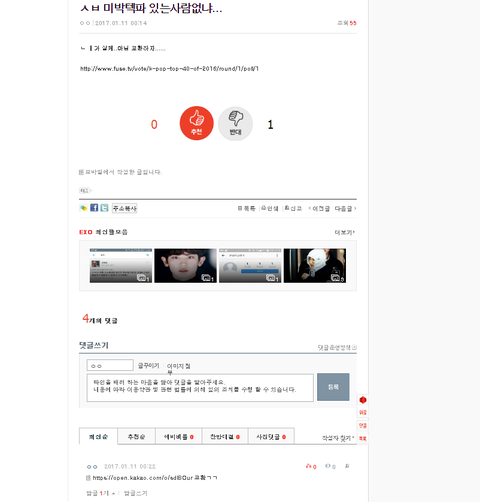Click the report icon on the comment
The image size is (480, 502).
click(x=347, y=466)
